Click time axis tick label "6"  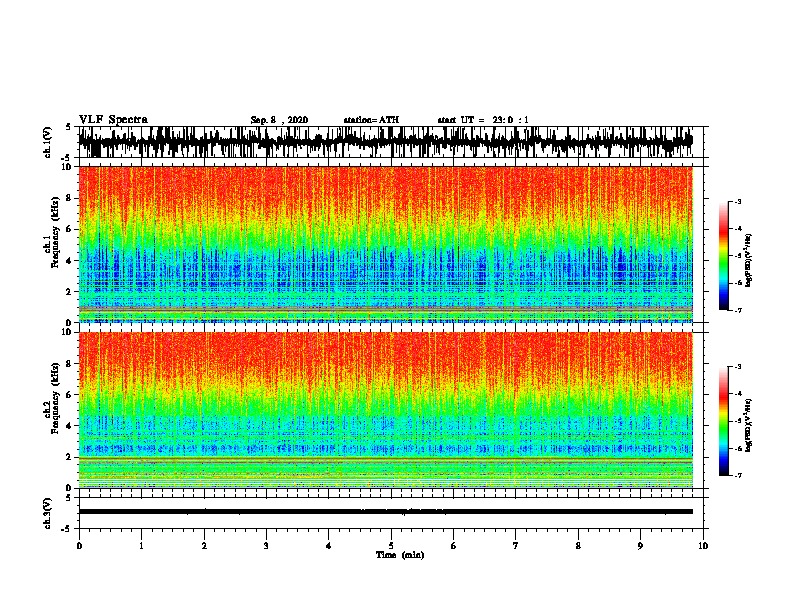coord(453,546)
